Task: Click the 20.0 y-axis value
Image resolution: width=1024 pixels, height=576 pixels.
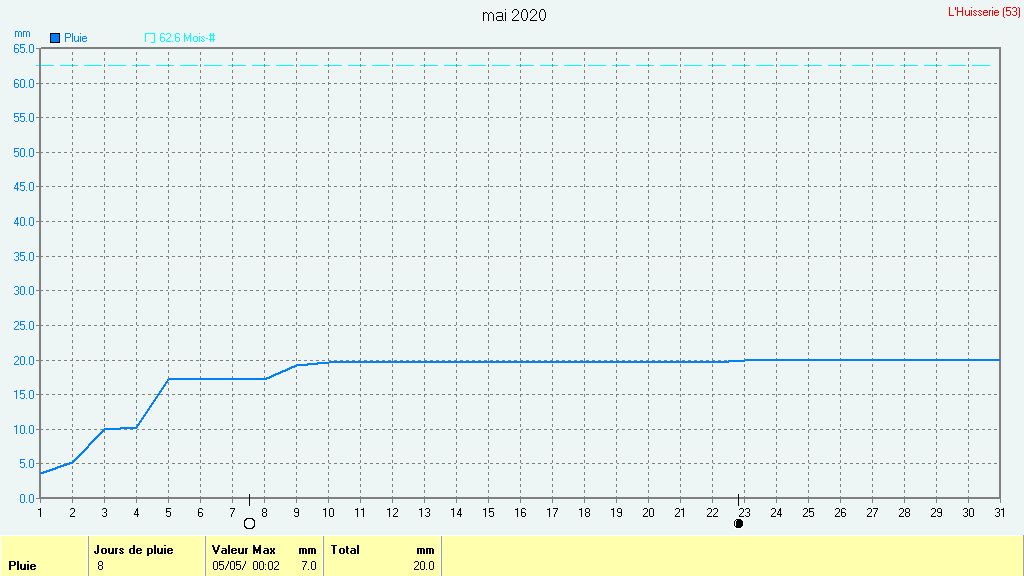Action: coord(24,360)
